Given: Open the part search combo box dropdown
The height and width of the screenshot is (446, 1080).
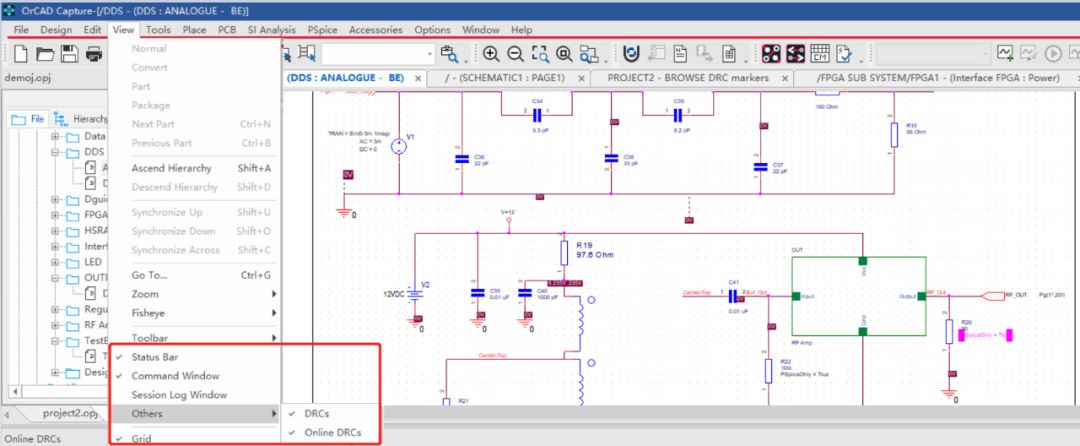Looking at the screenshot, I should [x=430, y=54].
